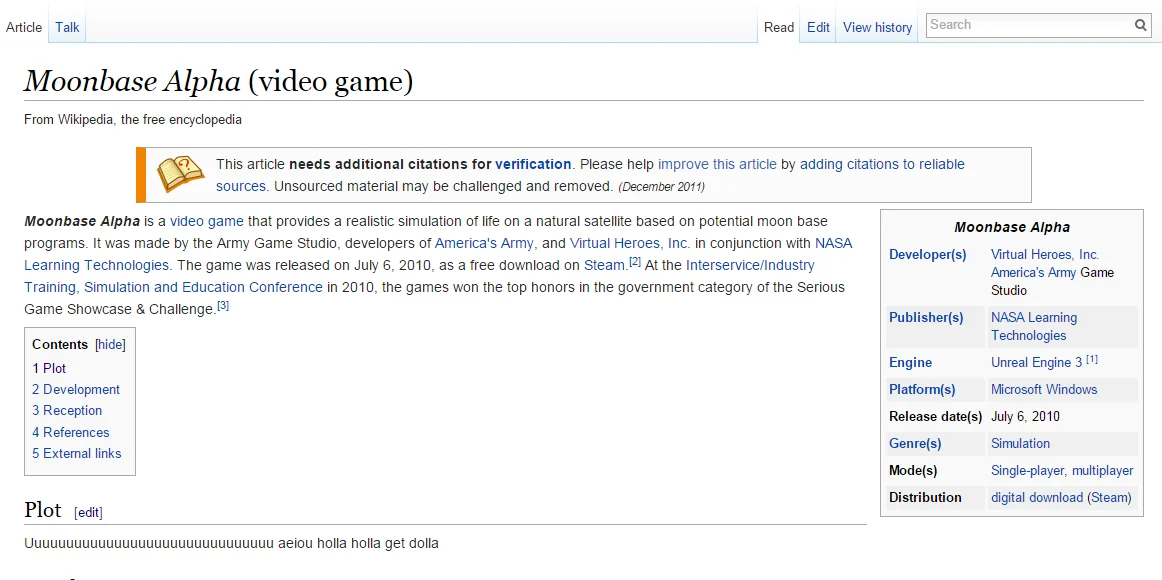This screenshot has width=1162, height=580.
Task: Open Platform(s) label link
Action: pos(922,390)
